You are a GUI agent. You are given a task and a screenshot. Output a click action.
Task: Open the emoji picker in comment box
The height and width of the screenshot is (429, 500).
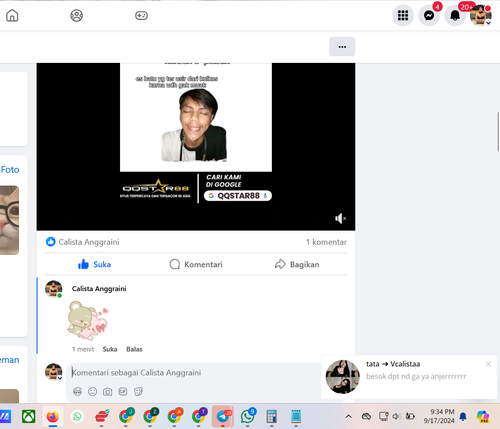(x=92, y=392)
